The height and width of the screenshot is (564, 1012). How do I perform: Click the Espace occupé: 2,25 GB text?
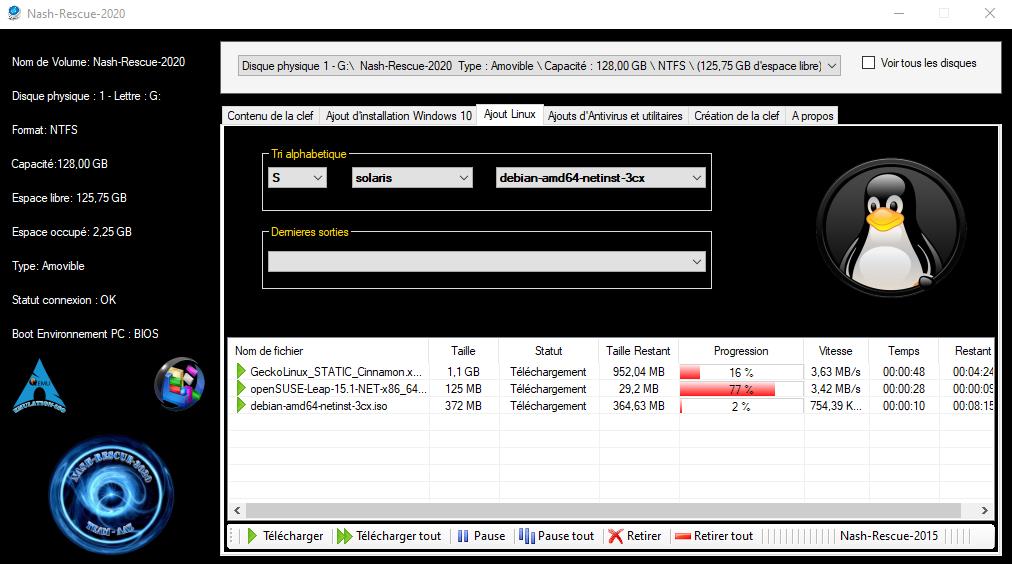click(x=72, y=232)
